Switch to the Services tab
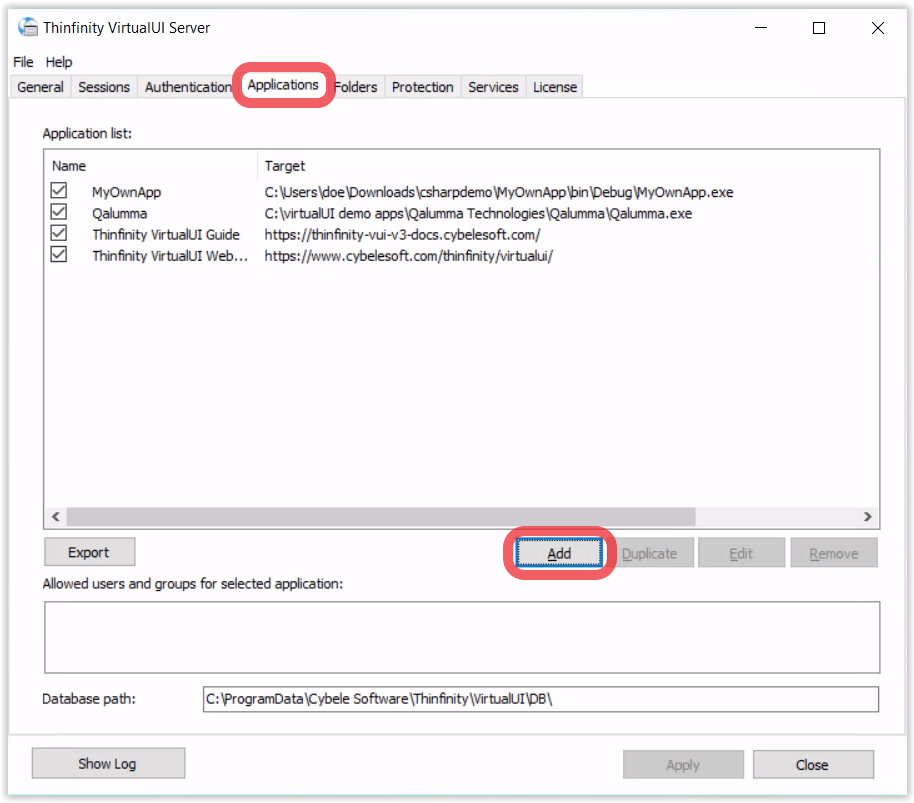Image resolution: width=914 pixels, height=803 pixels. pyautogui.click(x=493, y=87)
